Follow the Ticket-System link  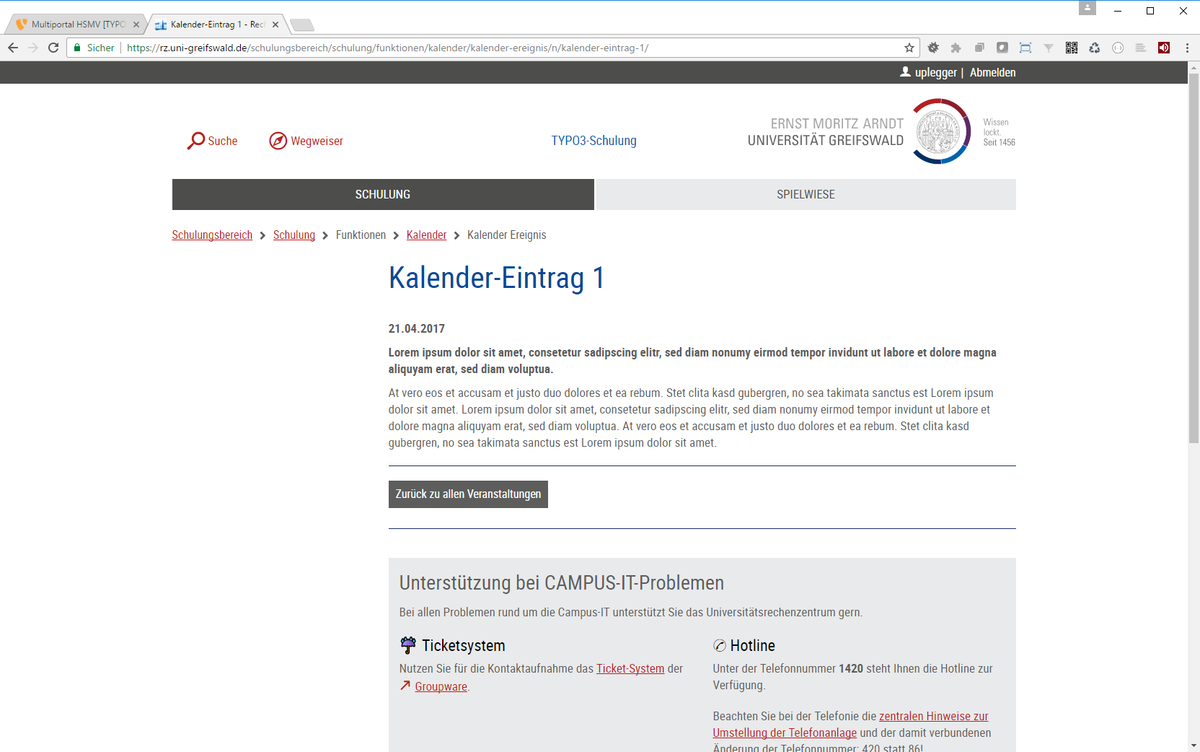630,668
